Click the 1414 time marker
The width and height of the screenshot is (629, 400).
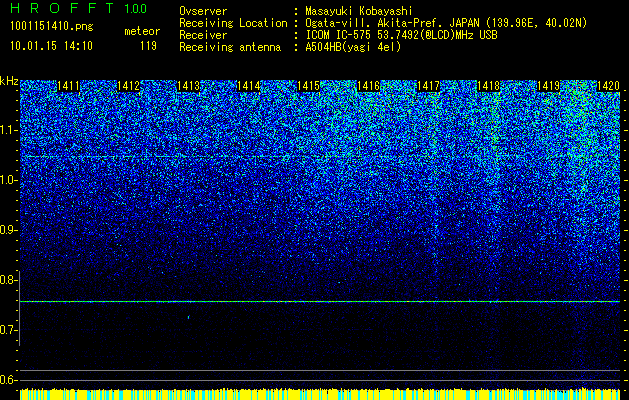[x=248, y=86]
